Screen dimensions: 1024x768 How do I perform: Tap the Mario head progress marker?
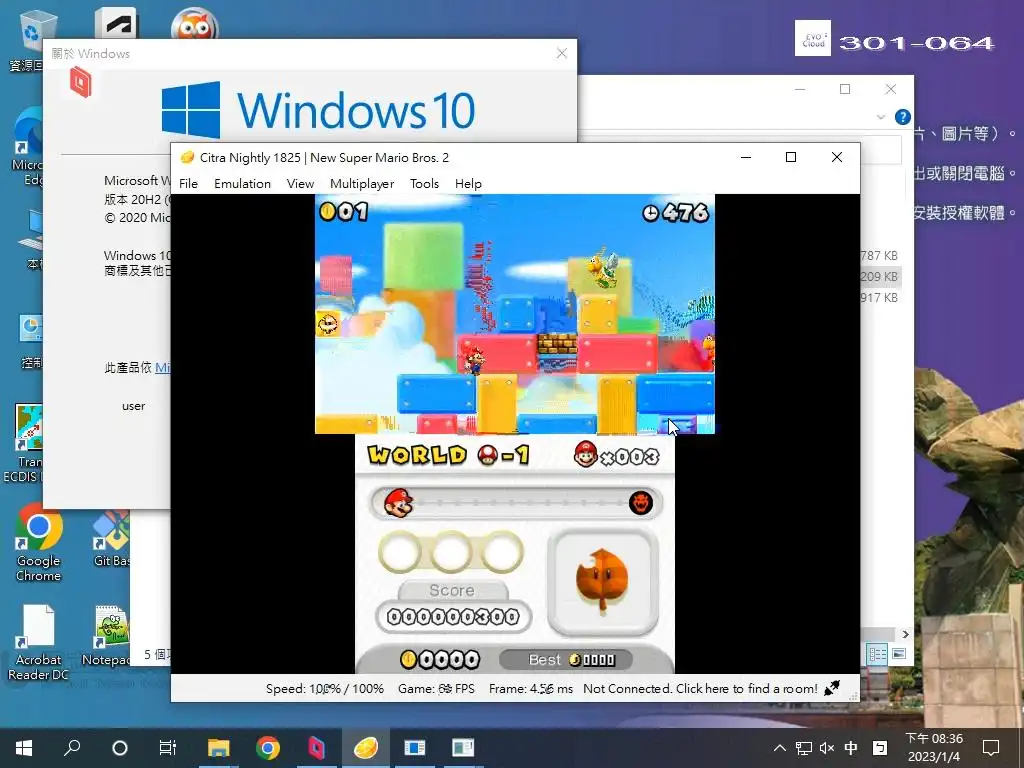pos(398,503)
